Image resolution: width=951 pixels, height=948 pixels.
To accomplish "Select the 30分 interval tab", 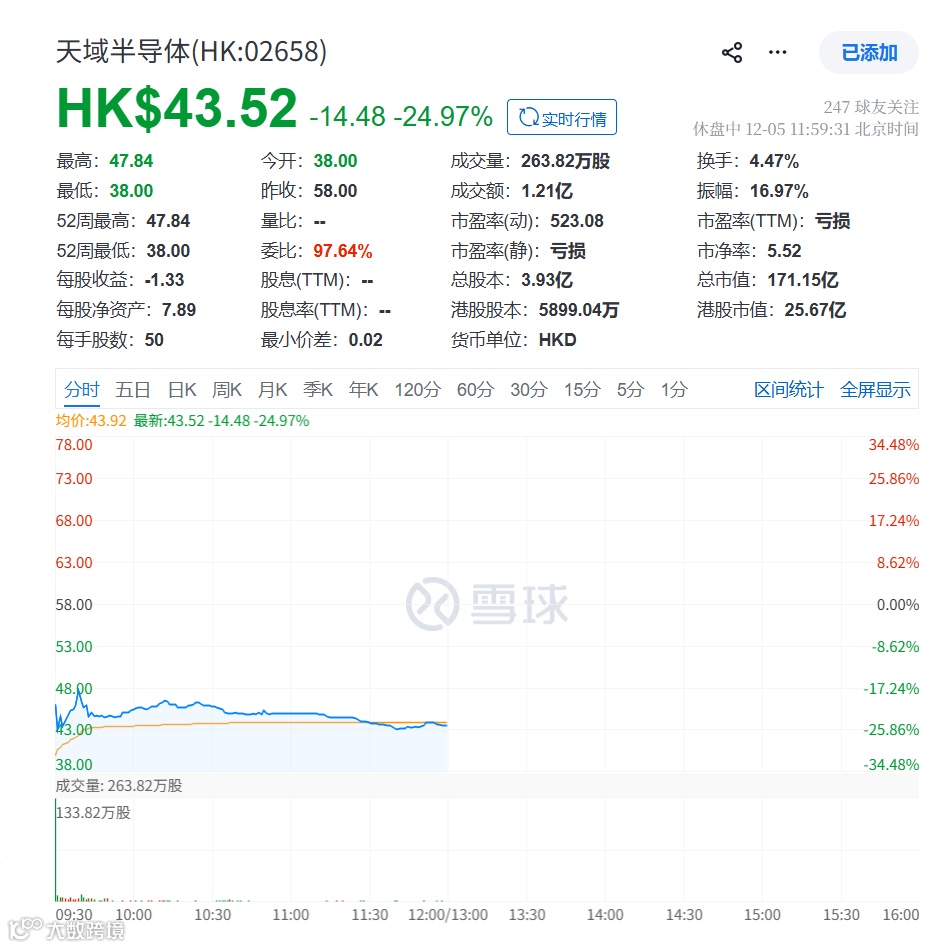I will tap(529, 389).
